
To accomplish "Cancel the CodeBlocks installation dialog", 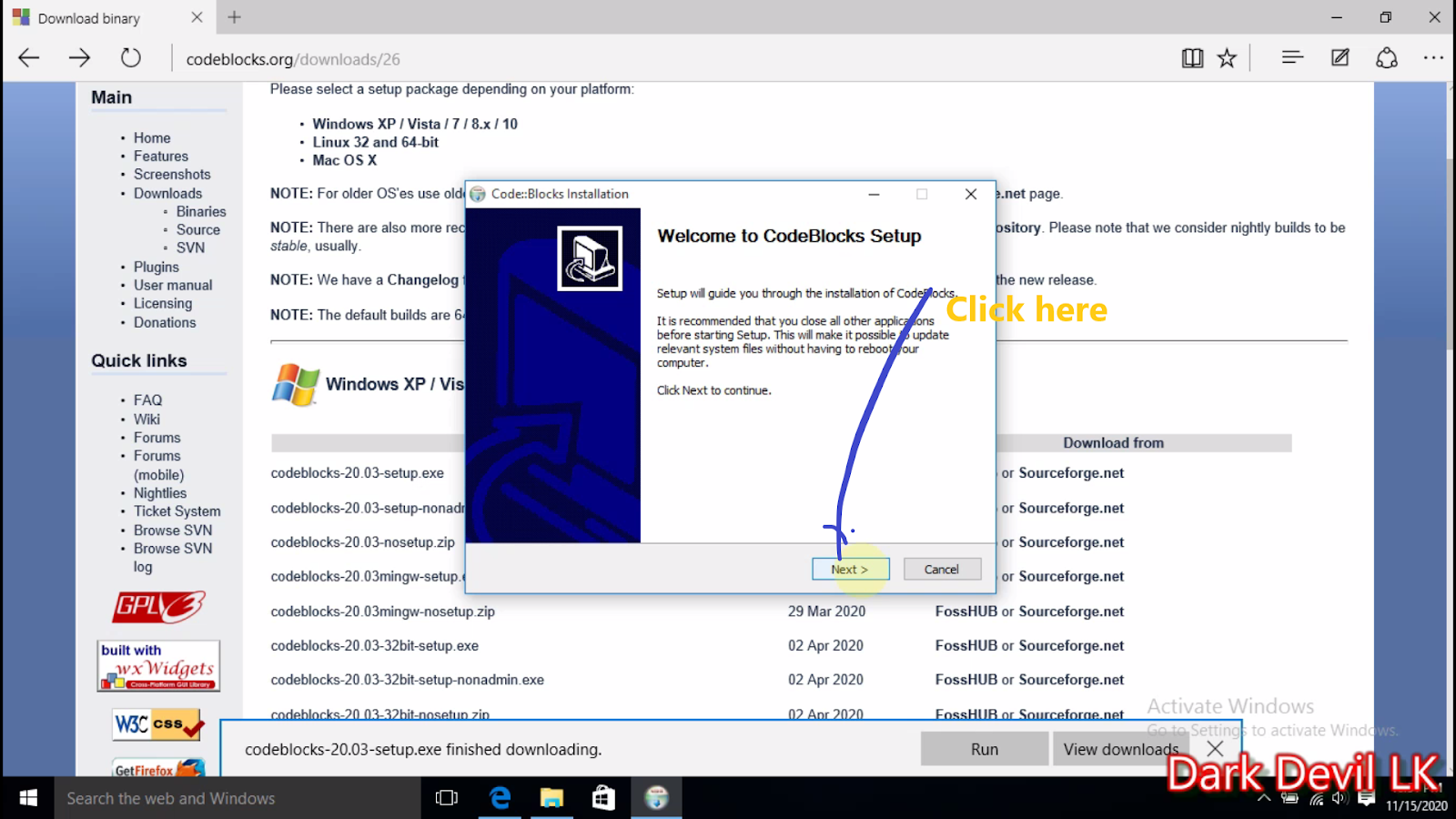I will pos(942,569).
